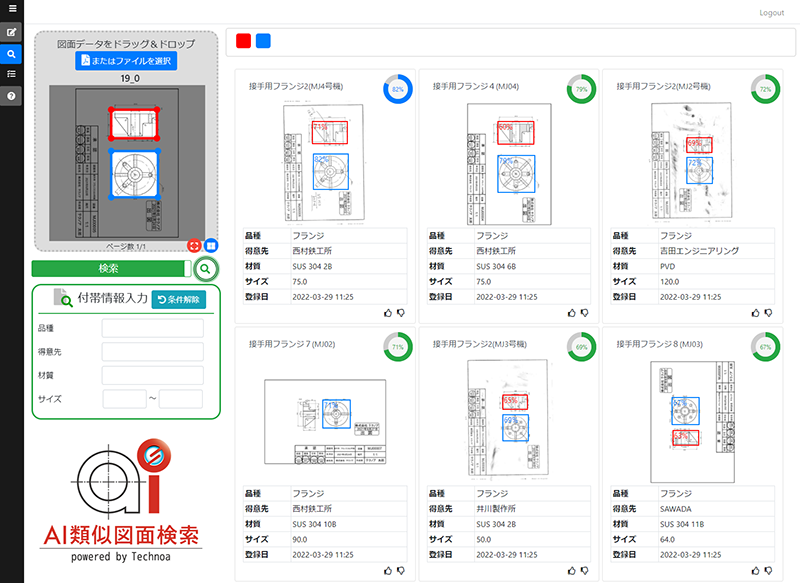
Task: Click the Logout link
Action: pyautogui.click(x=771, y=13)
